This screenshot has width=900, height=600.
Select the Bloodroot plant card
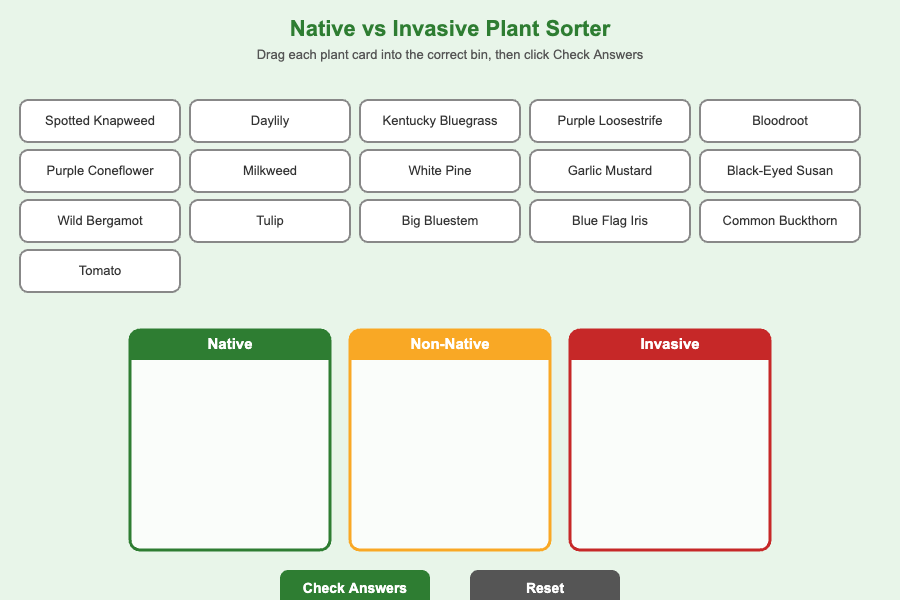(779, 121)
